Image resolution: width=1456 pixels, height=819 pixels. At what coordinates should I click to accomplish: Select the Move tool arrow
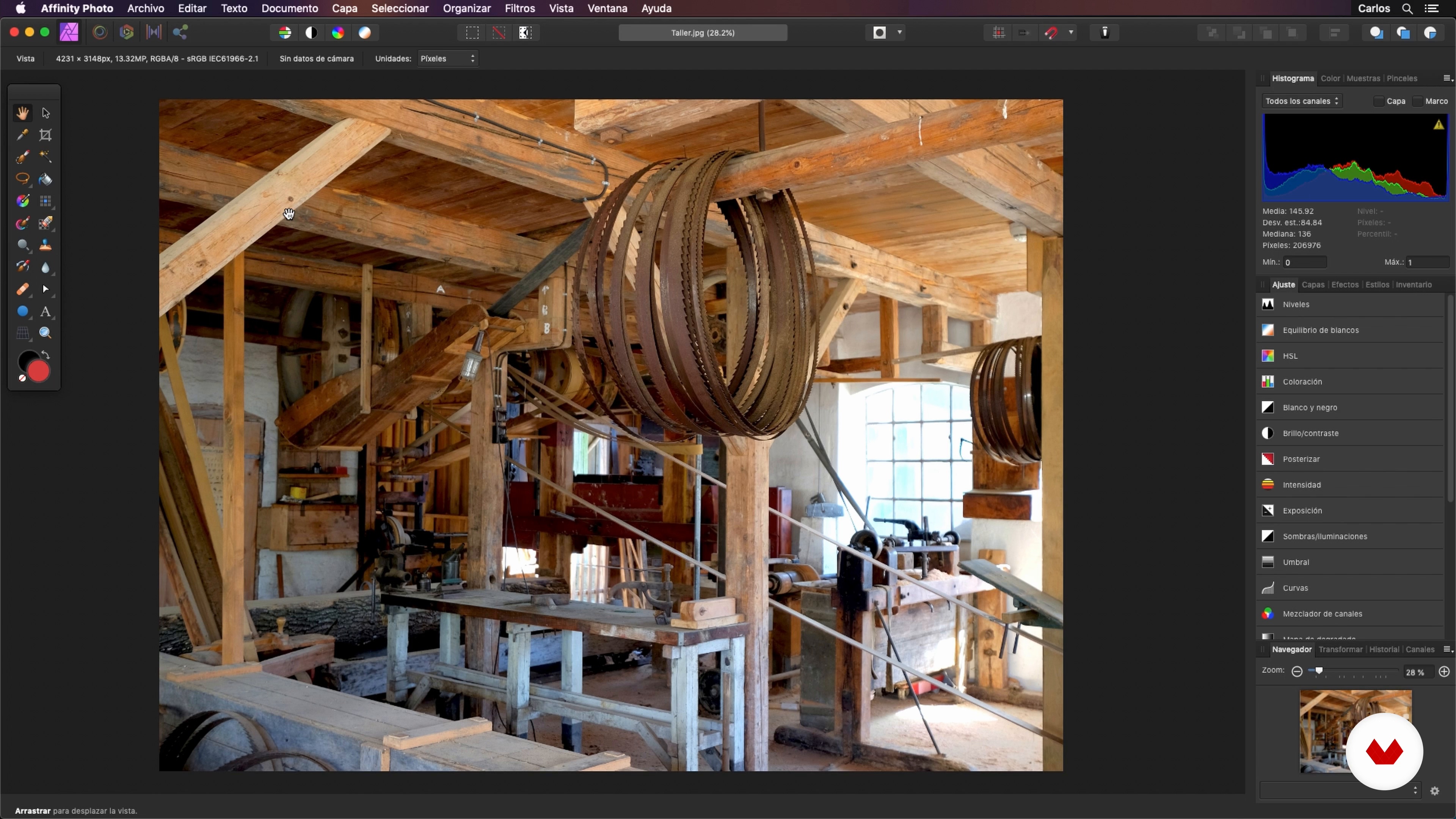[46, 113]
